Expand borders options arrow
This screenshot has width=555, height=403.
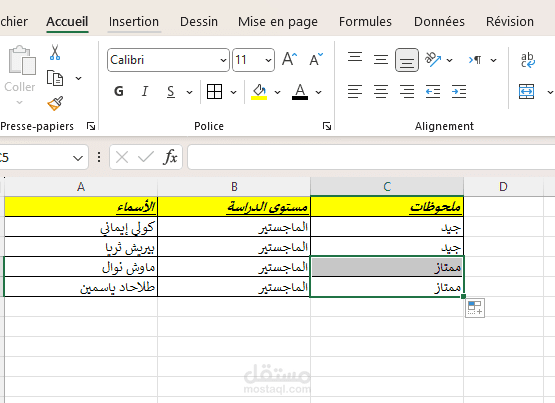(x=234, y=92)
